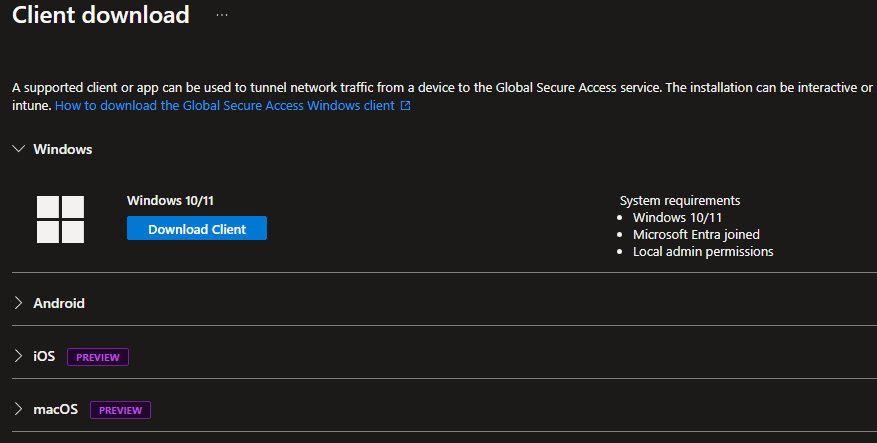Image resolution: width=877 pixels, height=443 pixels.
Task: Click the PREVIEW badge beside iOS
Action: click(x=98, y=357)
